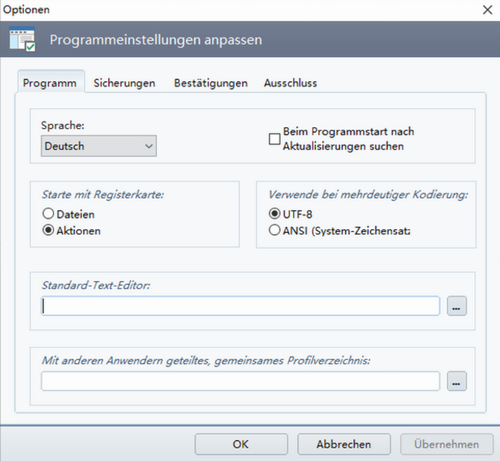Choose UTF-8 for ambiguous encoding
The width and height of the screenshot is (500, 461).
click(x=274, y=214)
